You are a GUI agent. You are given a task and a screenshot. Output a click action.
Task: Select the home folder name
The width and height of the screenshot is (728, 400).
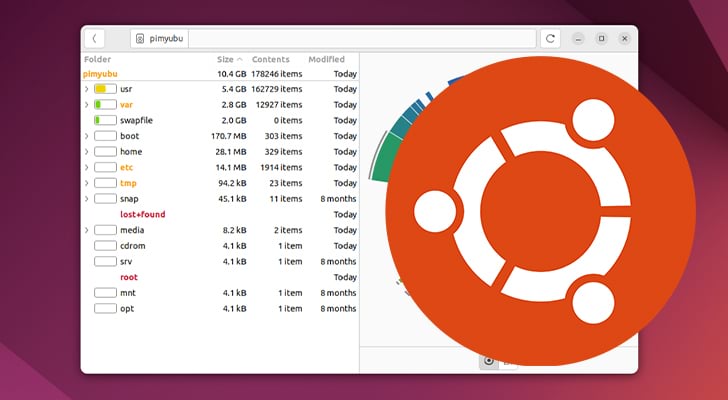point(131,152)
